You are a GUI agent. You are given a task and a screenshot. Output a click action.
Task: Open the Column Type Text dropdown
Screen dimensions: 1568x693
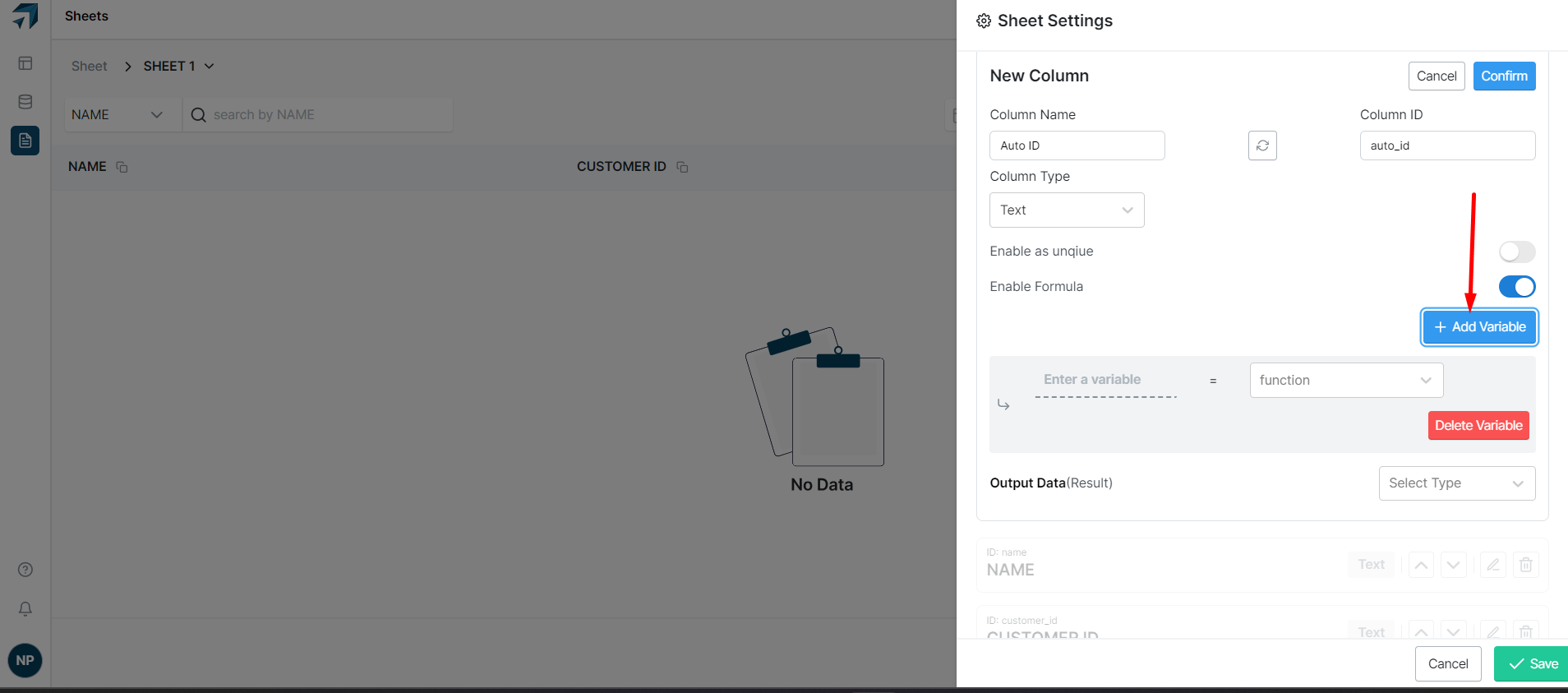(x=1066, y=210)
